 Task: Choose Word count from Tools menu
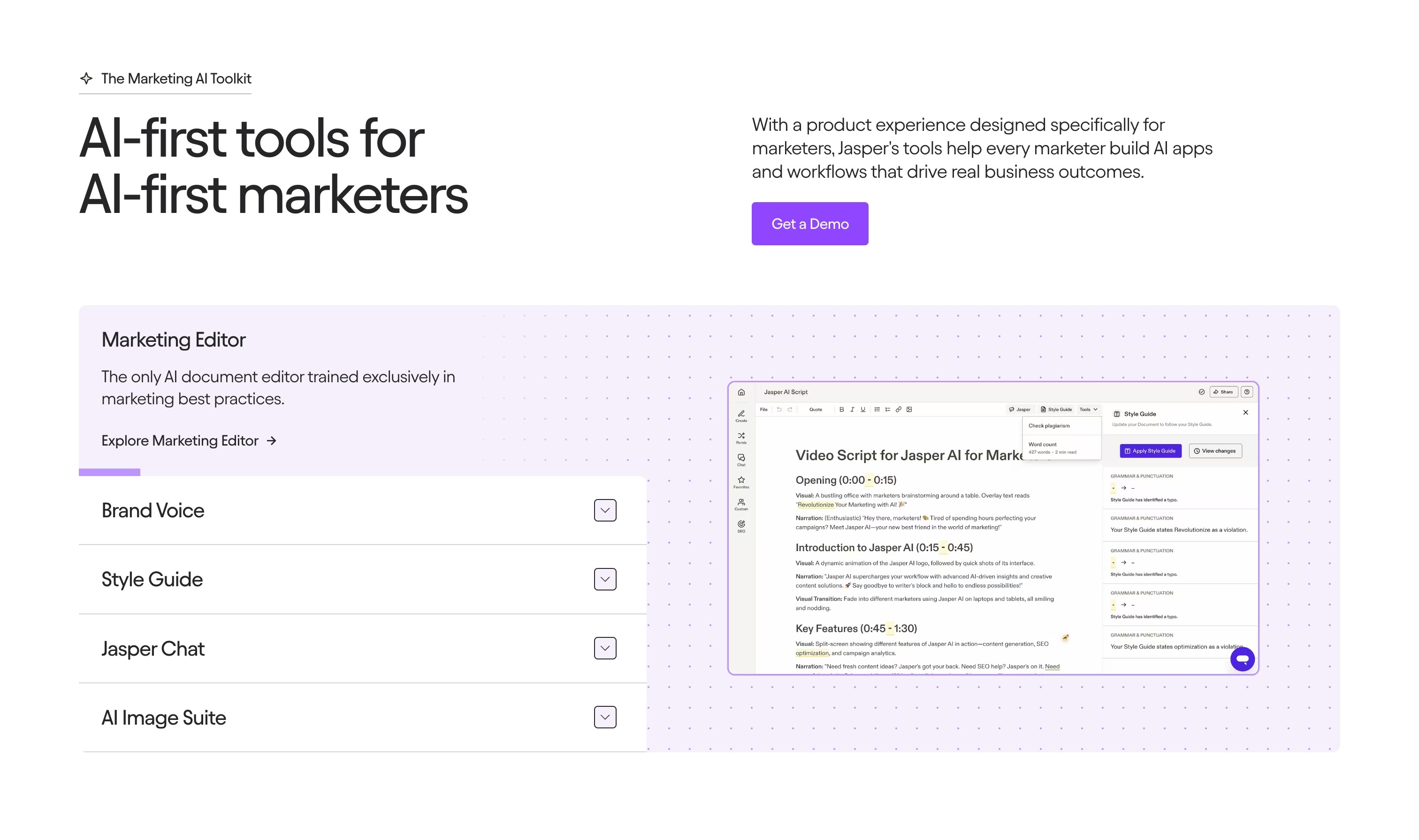coord(1062,448)
